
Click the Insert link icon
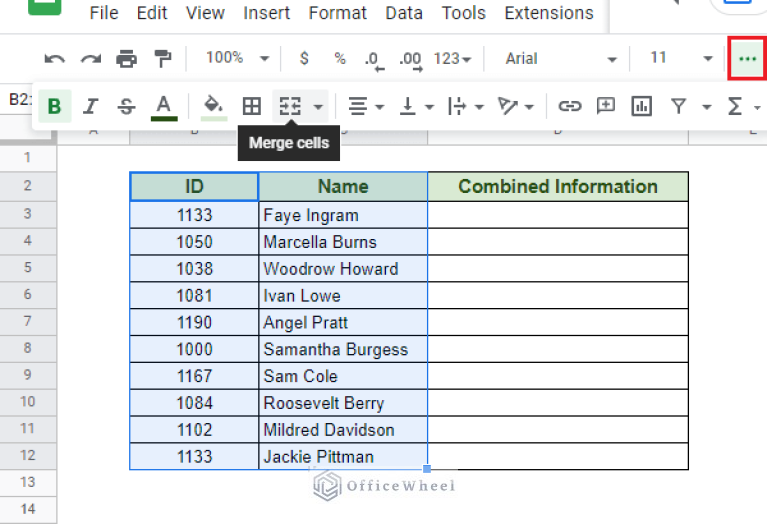tap(570, 106)
